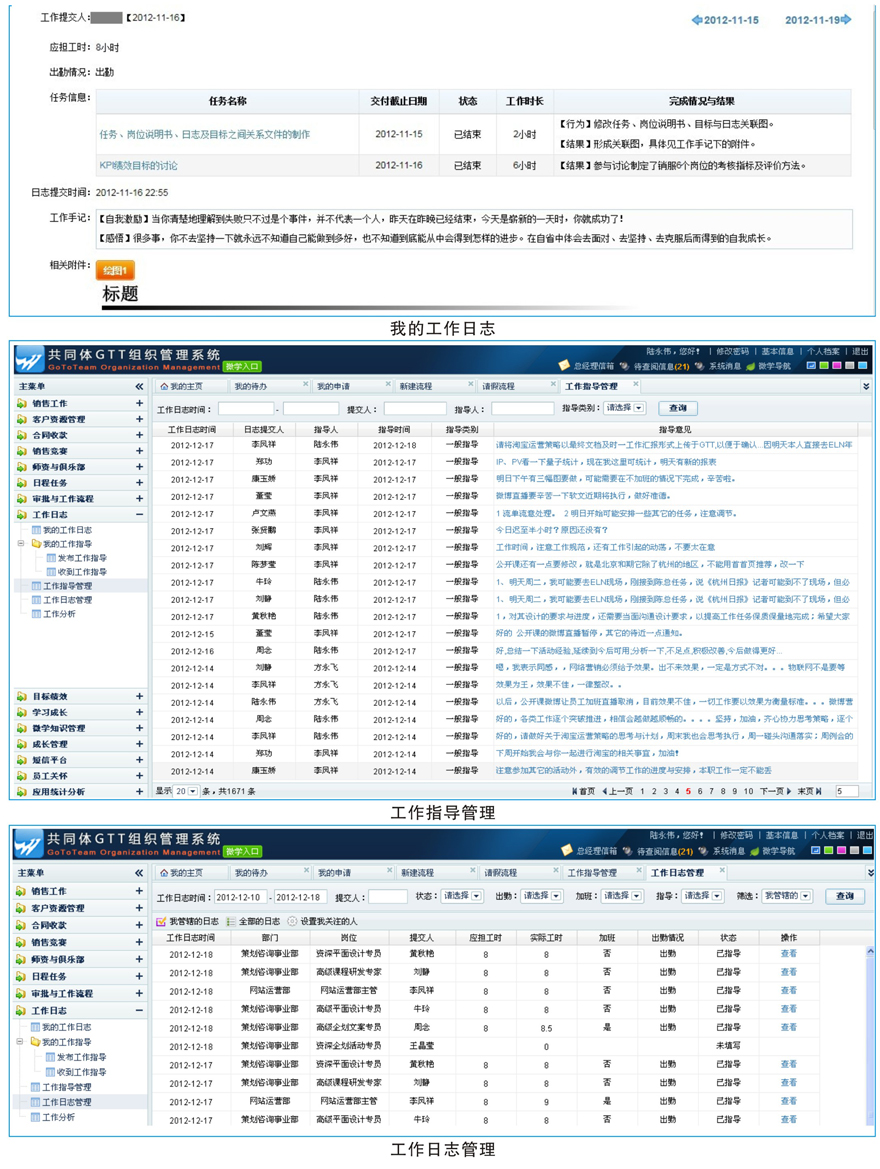Switch to 工作指导管理 tab in 工作日志管理 screen

593,873
